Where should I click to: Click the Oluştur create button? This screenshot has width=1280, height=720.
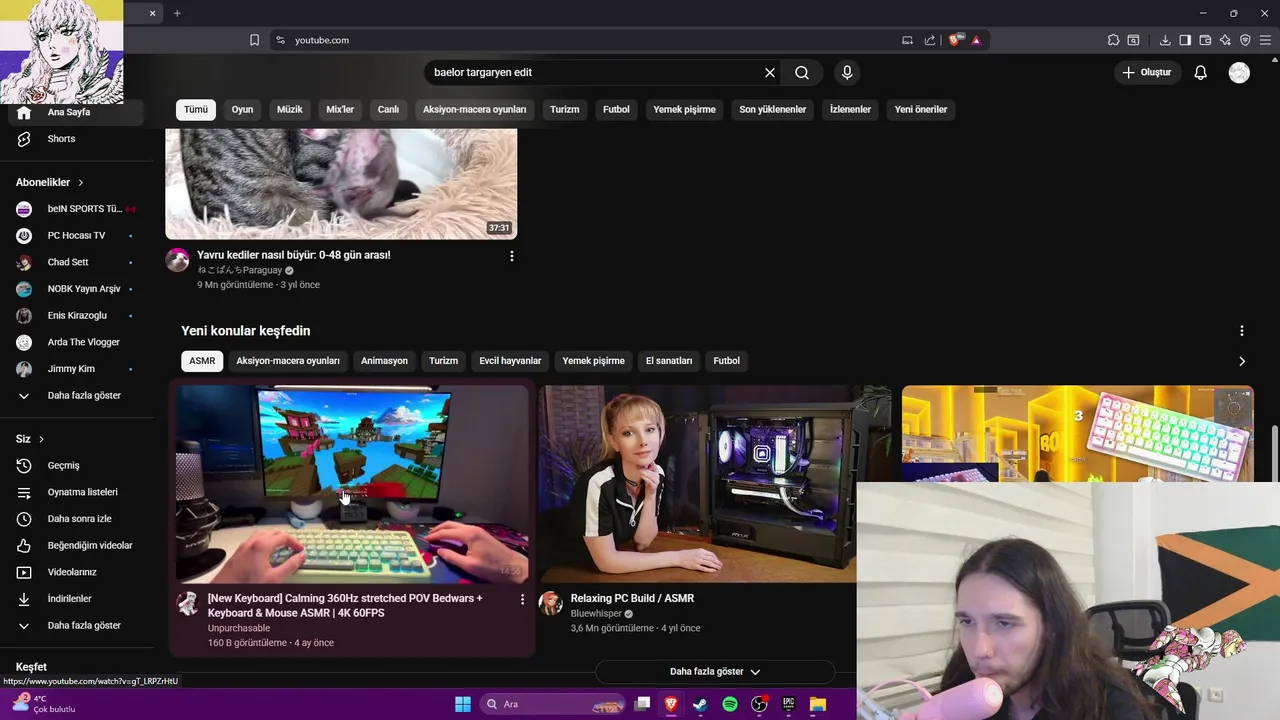(x=1146, y=73)
